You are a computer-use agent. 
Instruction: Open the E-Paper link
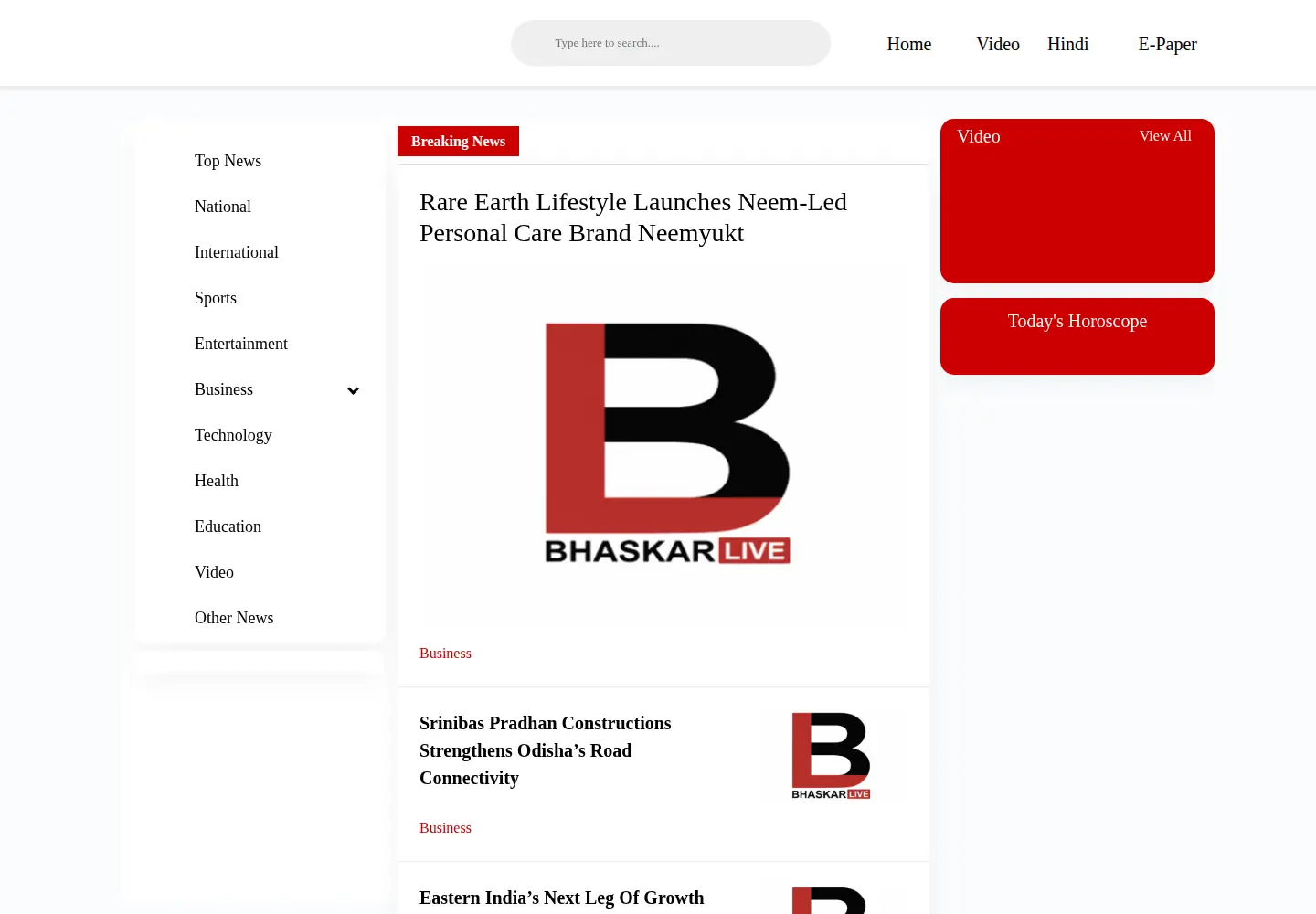pos(1167,44)
